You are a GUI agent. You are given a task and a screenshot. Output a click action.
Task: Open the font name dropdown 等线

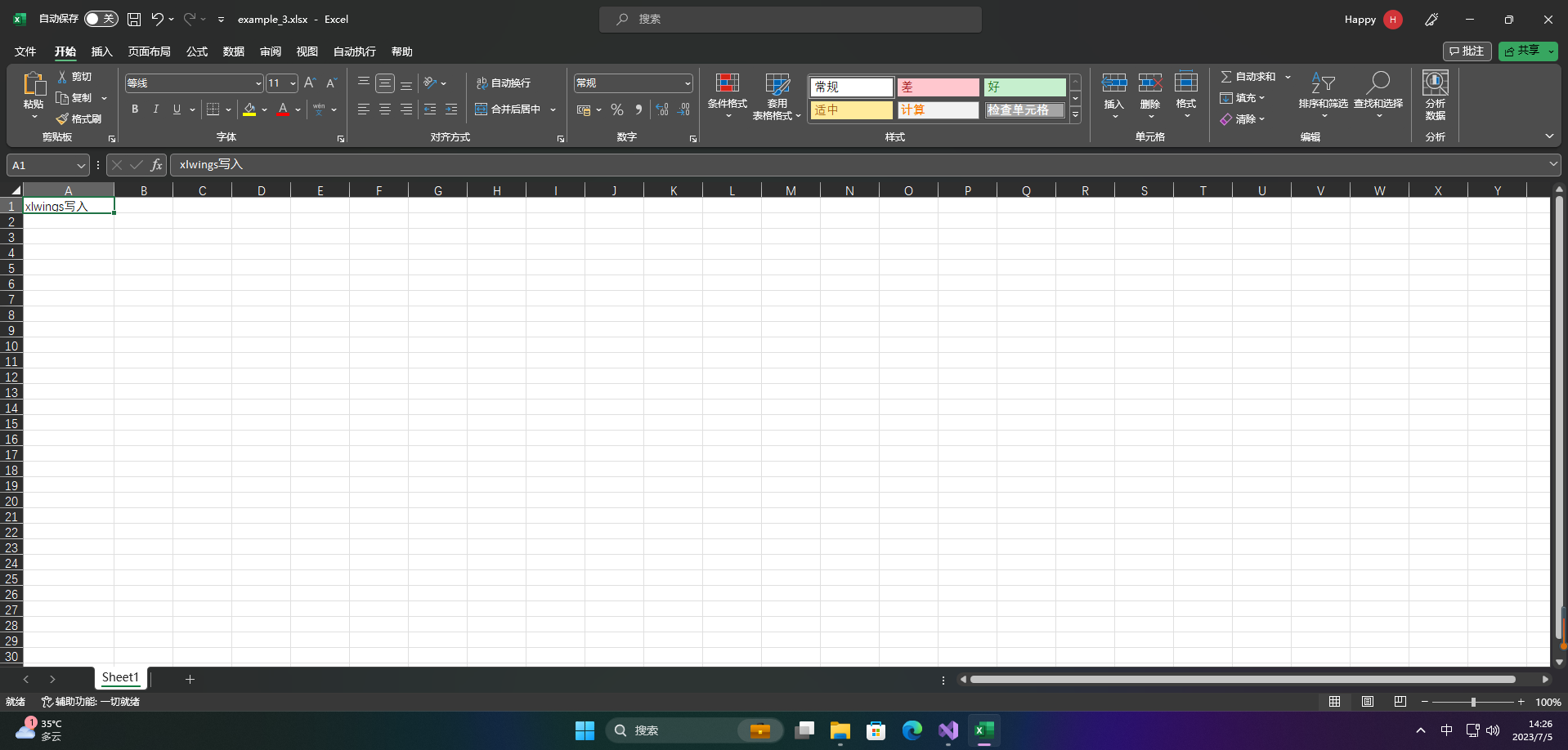tap(258, 83)
